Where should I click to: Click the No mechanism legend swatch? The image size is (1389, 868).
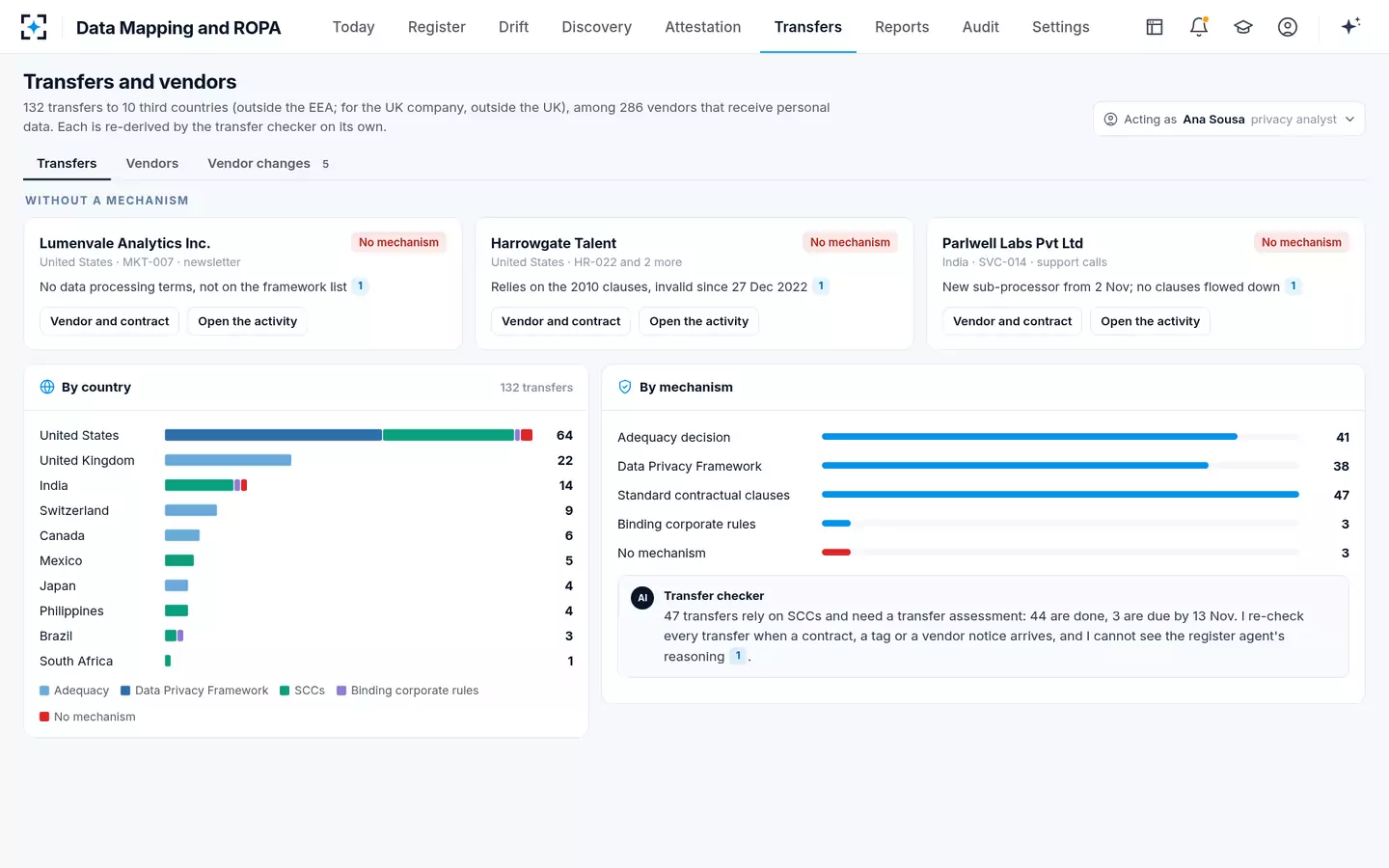(44, 717)
